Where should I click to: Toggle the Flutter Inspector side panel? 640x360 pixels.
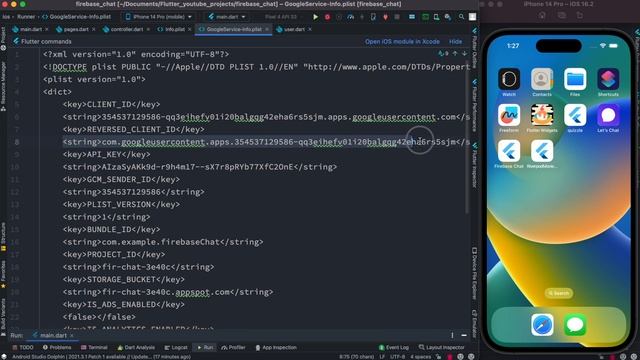coord(474,165)
